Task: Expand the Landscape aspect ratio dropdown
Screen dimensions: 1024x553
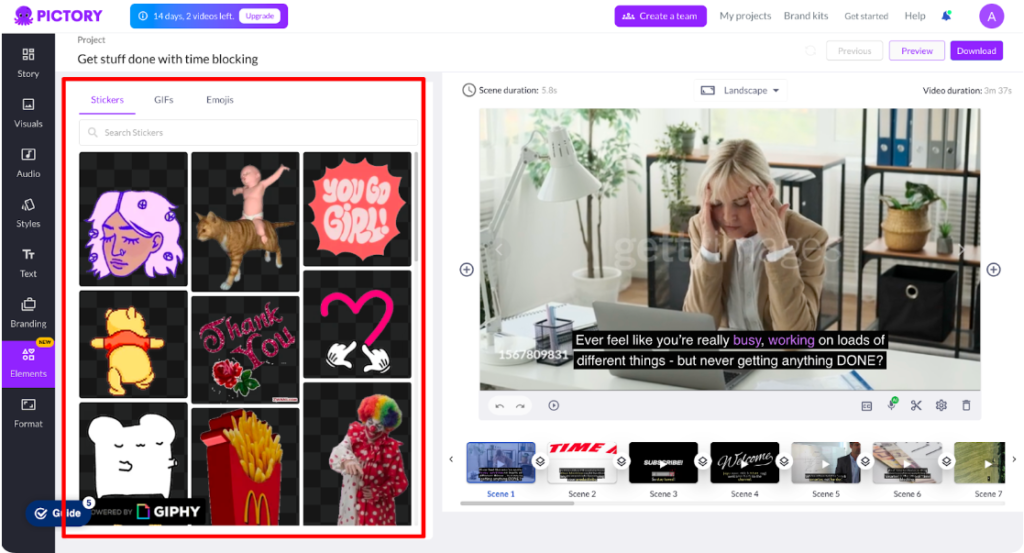Action: [741, 90]
